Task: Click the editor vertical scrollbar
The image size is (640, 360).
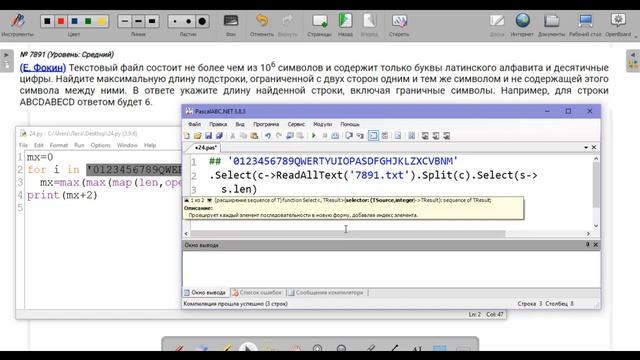Action: (x=596, y=186)
